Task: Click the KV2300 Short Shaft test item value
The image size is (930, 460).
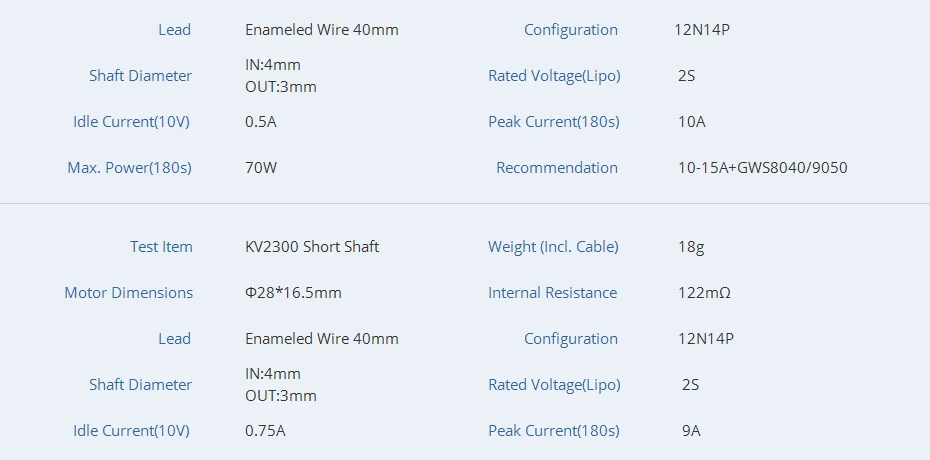Action: [x=312, y=247]
